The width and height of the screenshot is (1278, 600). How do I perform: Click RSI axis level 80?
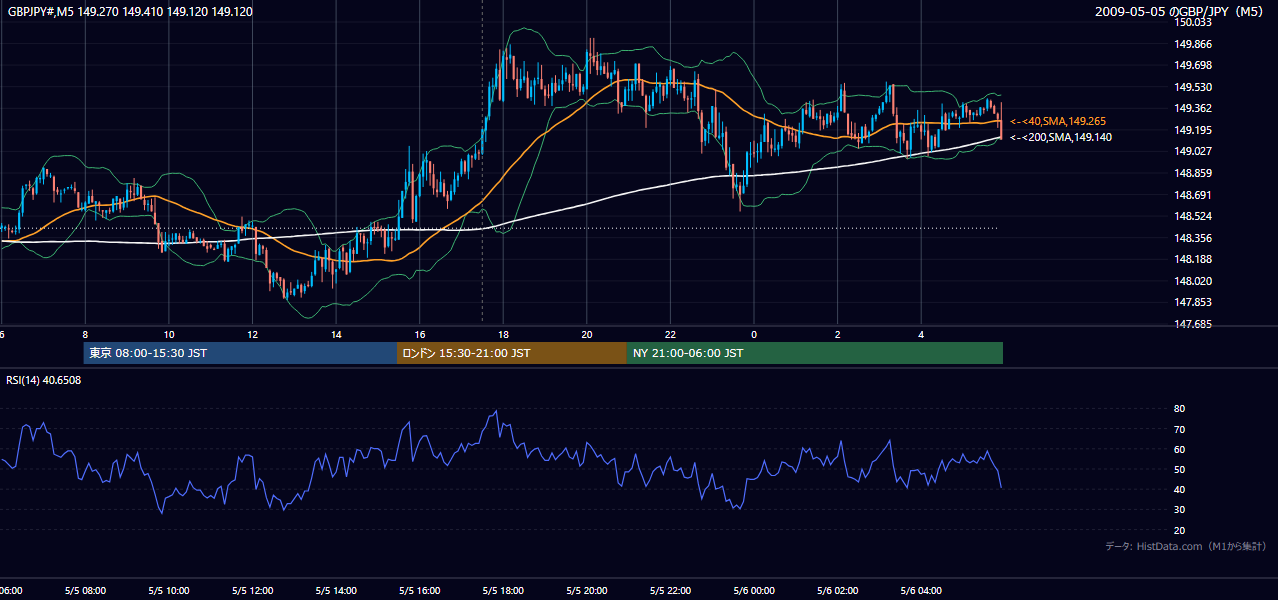tap(1179, 409)
